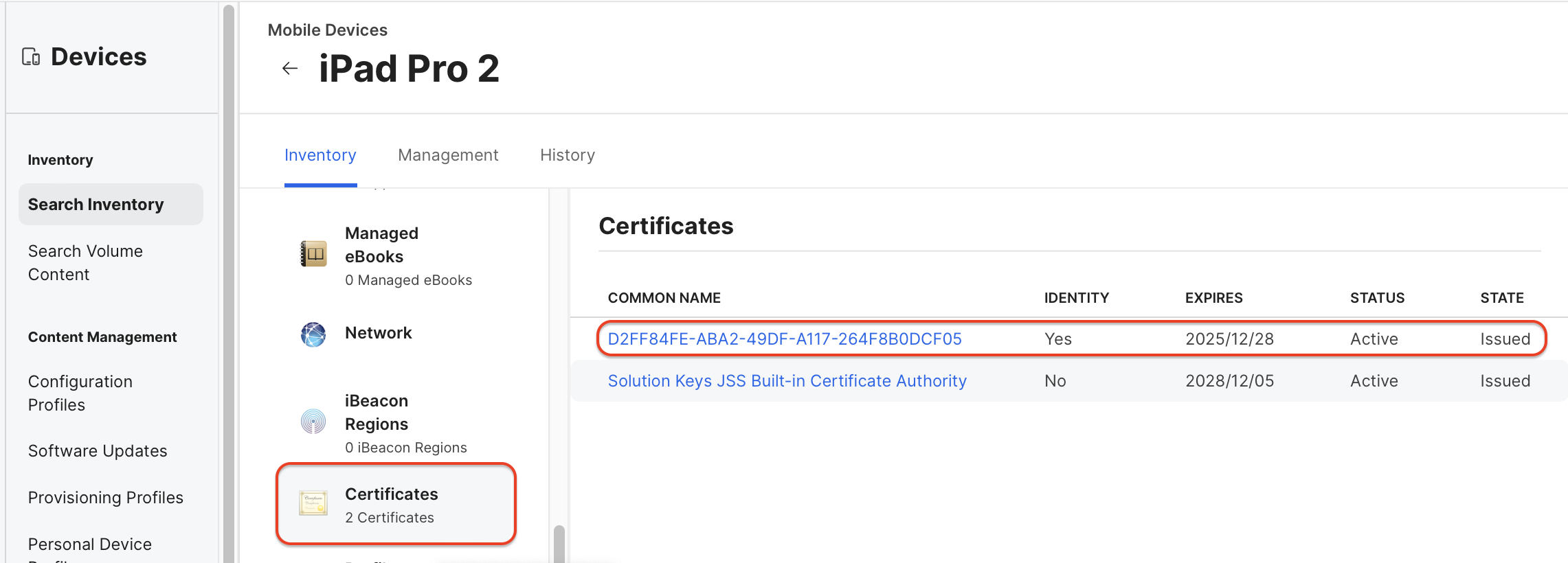Click the 0 iBeacon Regions count label

(x=406, y=448)
